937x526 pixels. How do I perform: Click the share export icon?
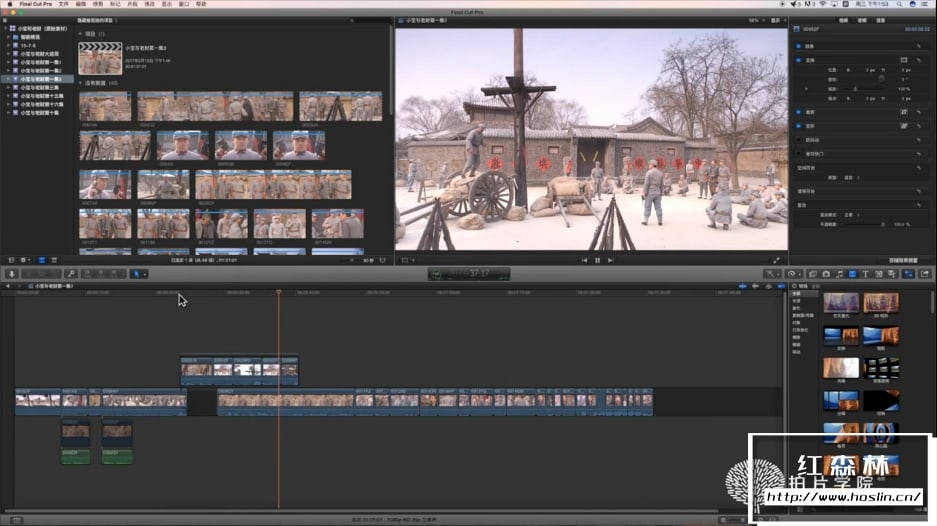click(x=925, y=274)
